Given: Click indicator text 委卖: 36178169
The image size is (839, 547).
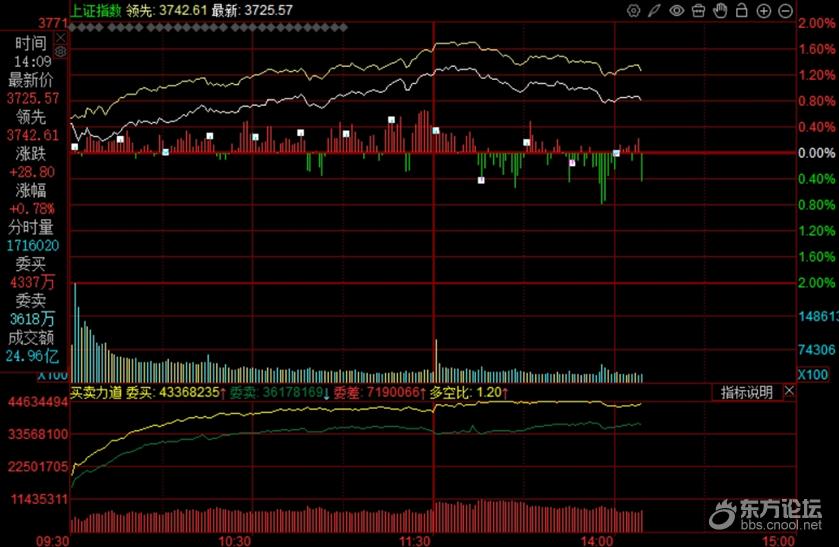Looking at the screenshot, I should pos(279,392).
